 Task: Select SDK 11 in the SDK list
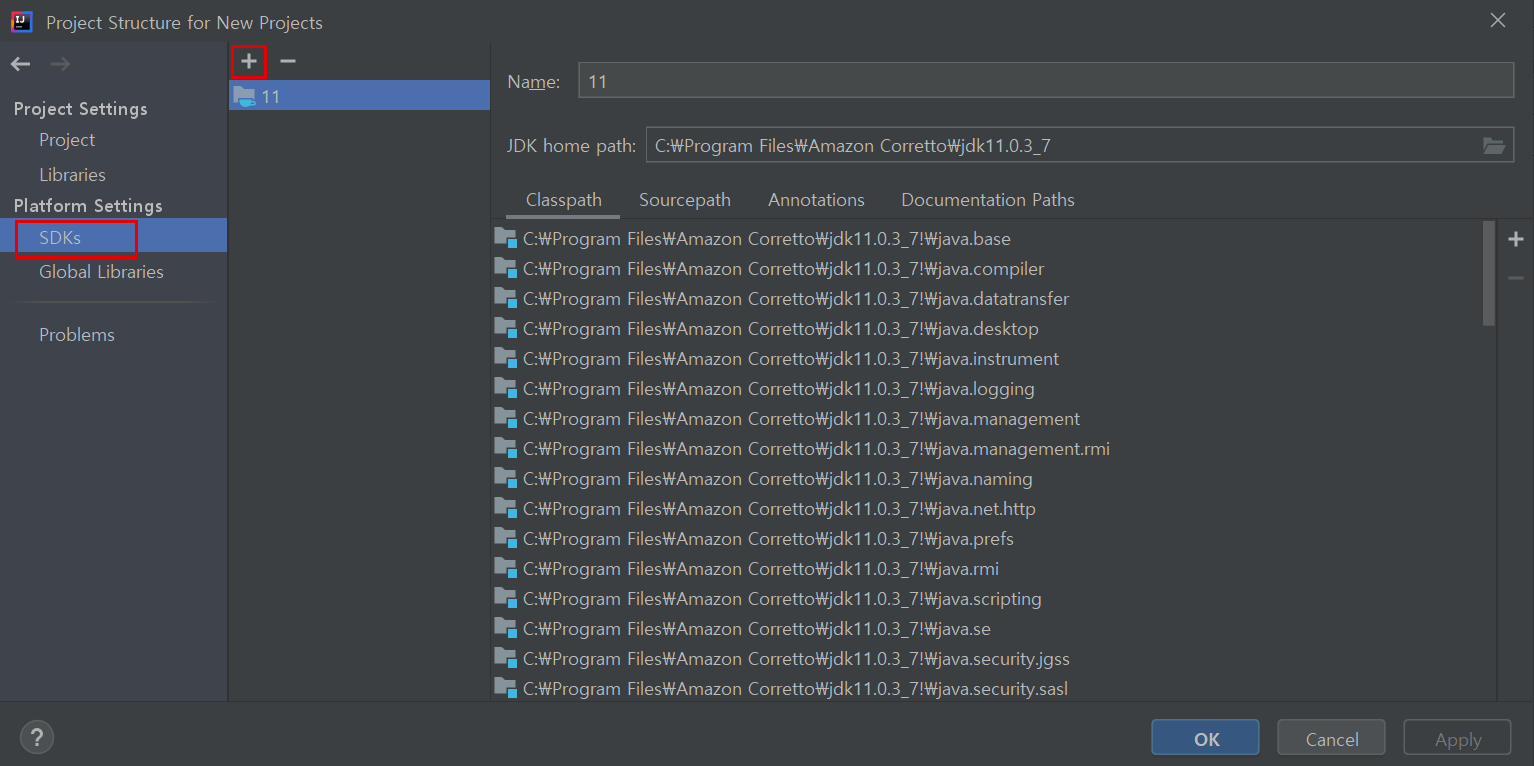(x=359, y=96)
